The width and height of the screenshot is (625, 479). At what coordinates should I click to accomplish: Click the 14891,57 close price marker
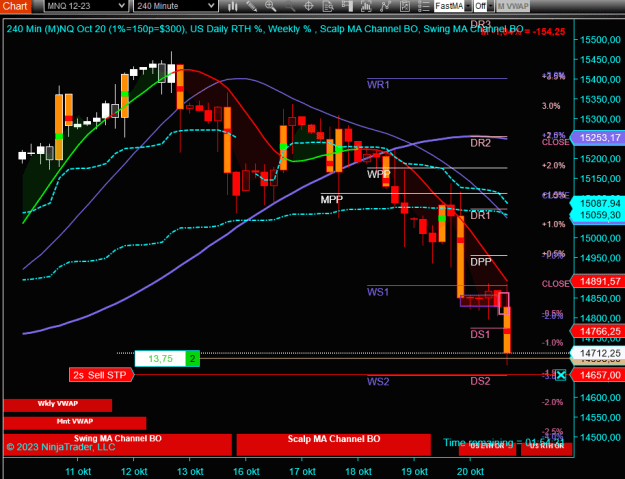click(599, 281)
